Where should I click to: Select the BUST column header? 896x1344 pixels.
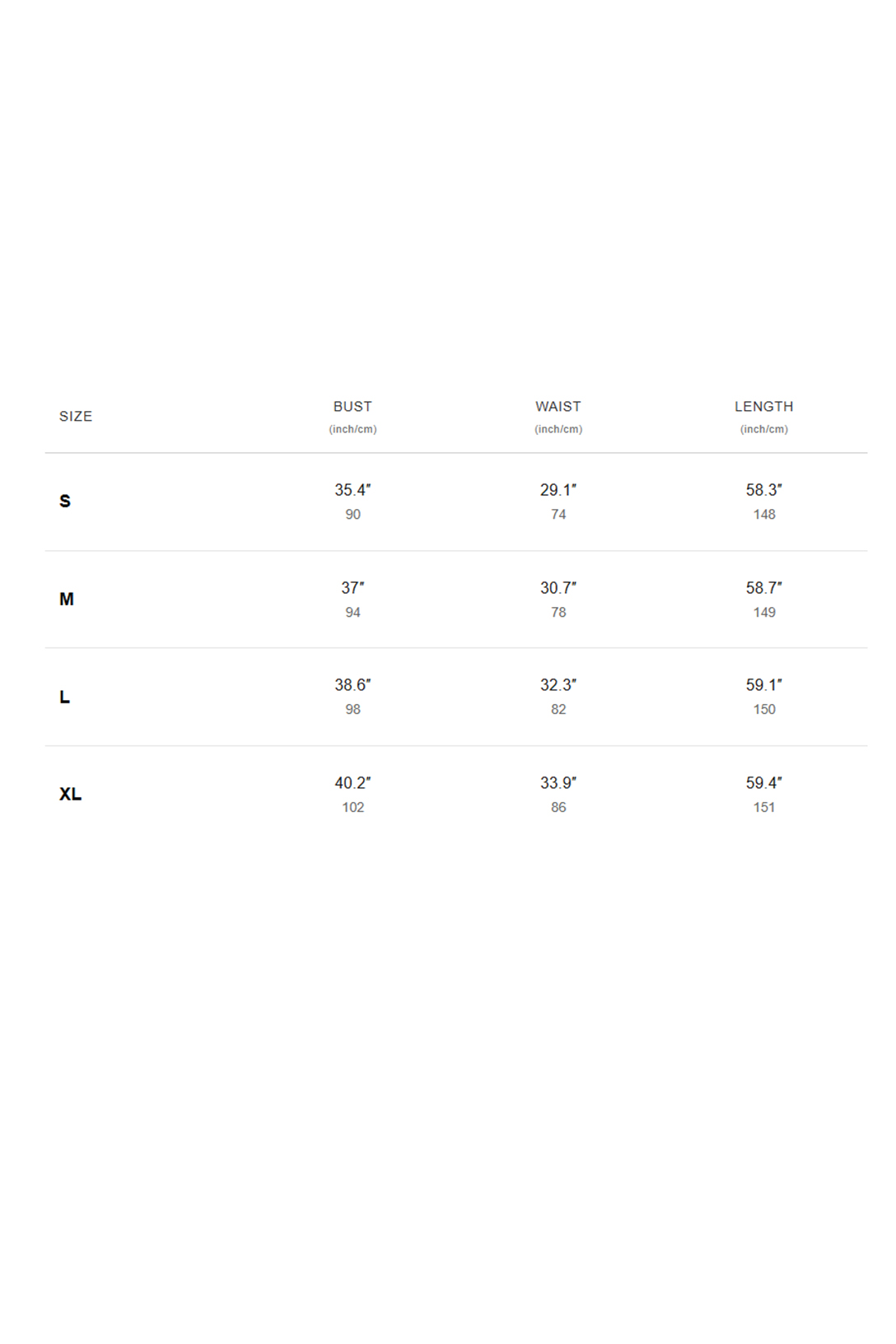(352, 407)
